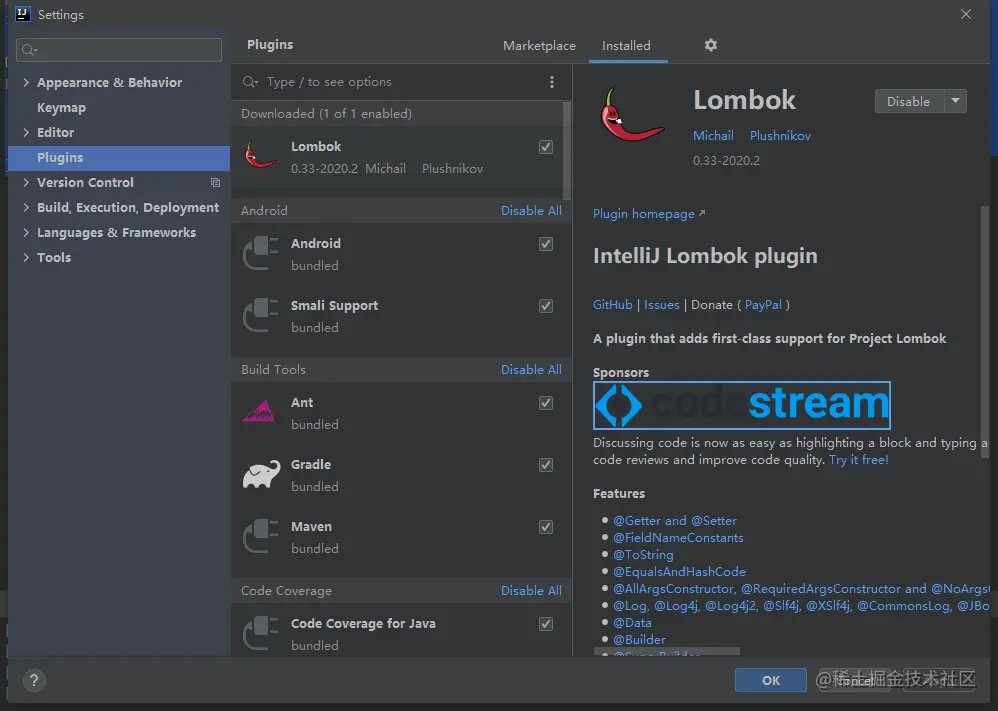Open the Disable button dropdown arrow
The height and width of the screenshot is (711, 998).
pos(955,101)
